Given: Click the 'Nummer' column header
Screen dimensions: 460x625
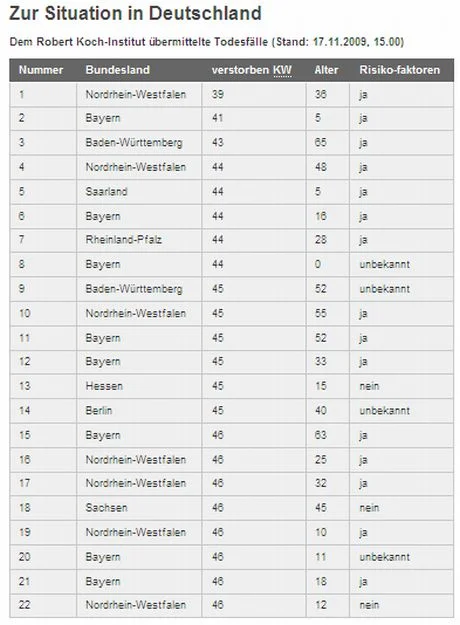Looking at the screenshot, I should 41,70.
